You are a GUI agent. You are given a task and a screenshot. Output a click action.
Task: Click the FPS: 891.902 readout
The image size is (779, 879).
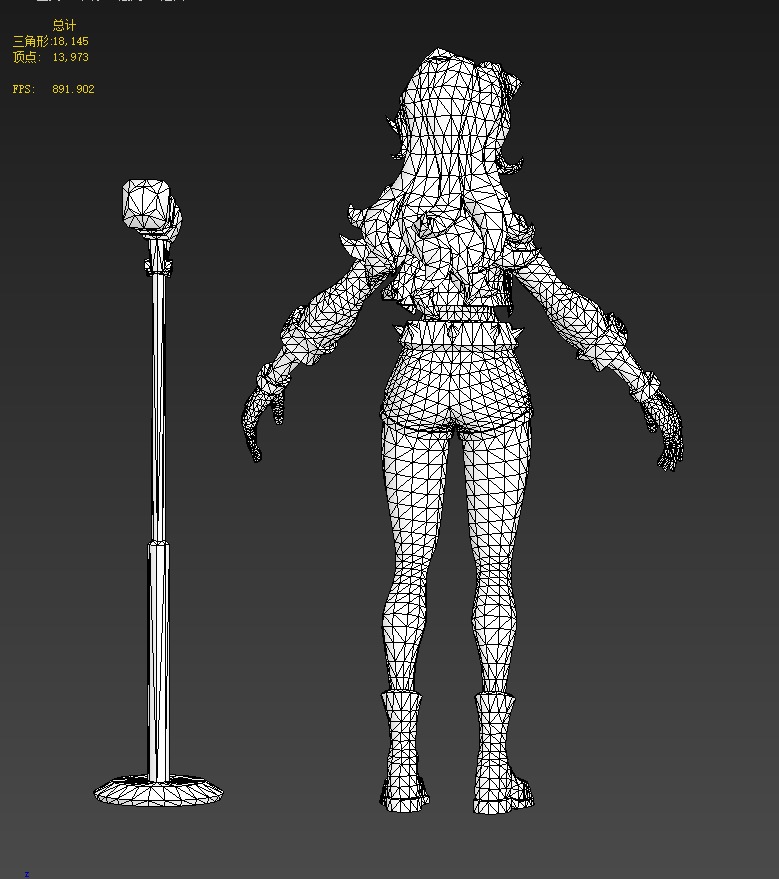click(x=53, y=89)
